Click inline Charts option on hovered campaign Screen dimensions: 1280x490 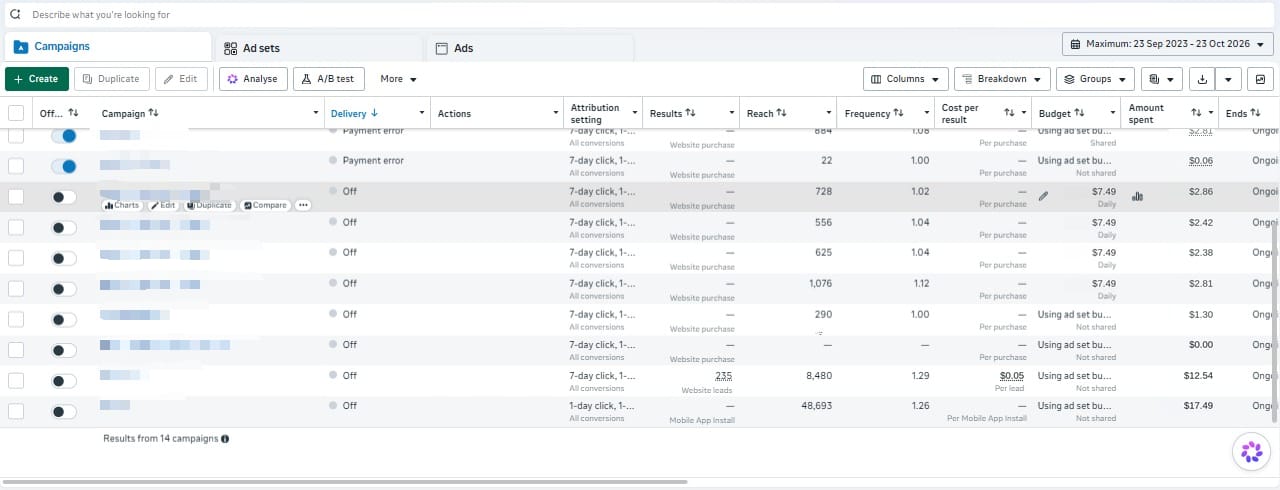122,205
